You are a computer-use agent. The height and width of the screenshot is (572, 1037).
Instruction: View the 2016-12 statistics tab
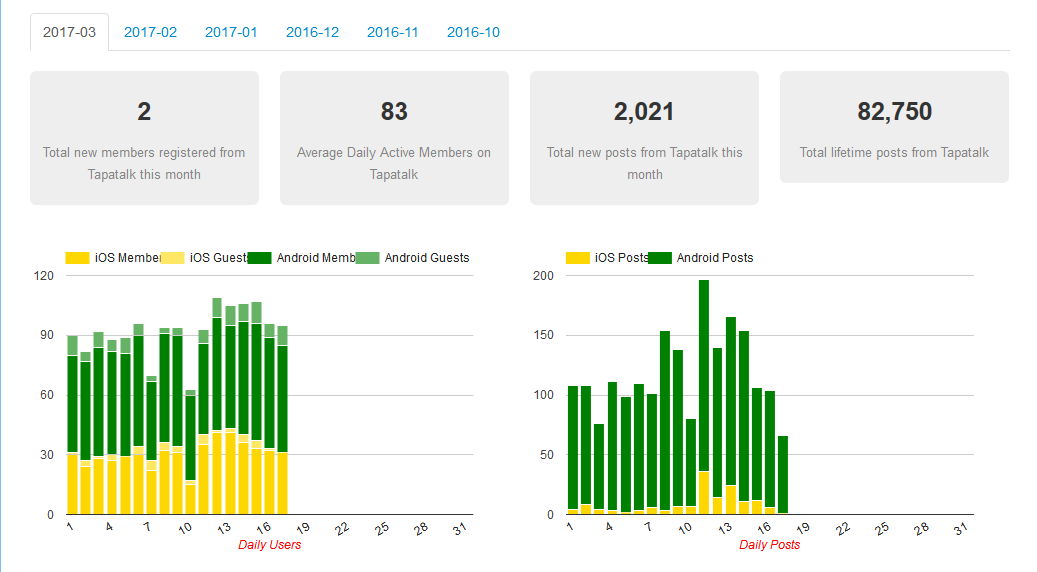(x=312, y=32)
